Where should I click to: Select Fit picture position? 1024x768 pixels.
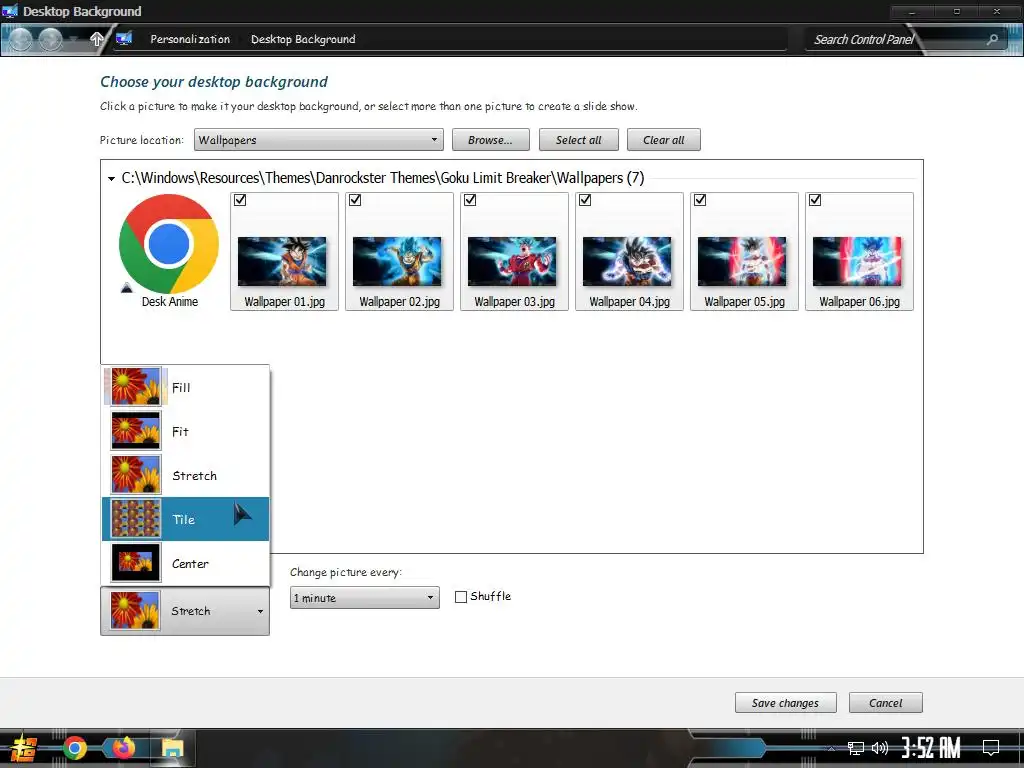pos(185,431)
